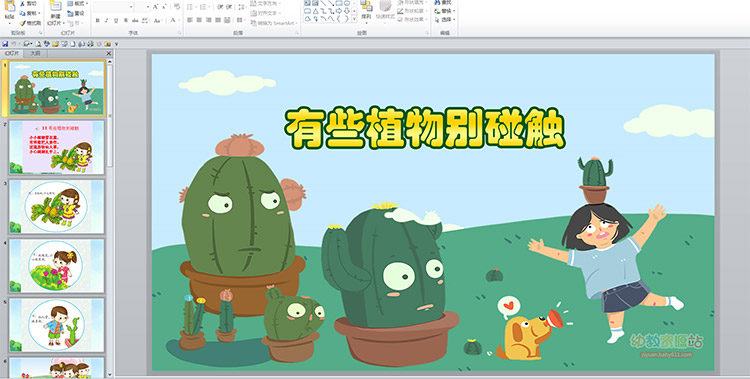Click the Replace (替换) button

445,11
